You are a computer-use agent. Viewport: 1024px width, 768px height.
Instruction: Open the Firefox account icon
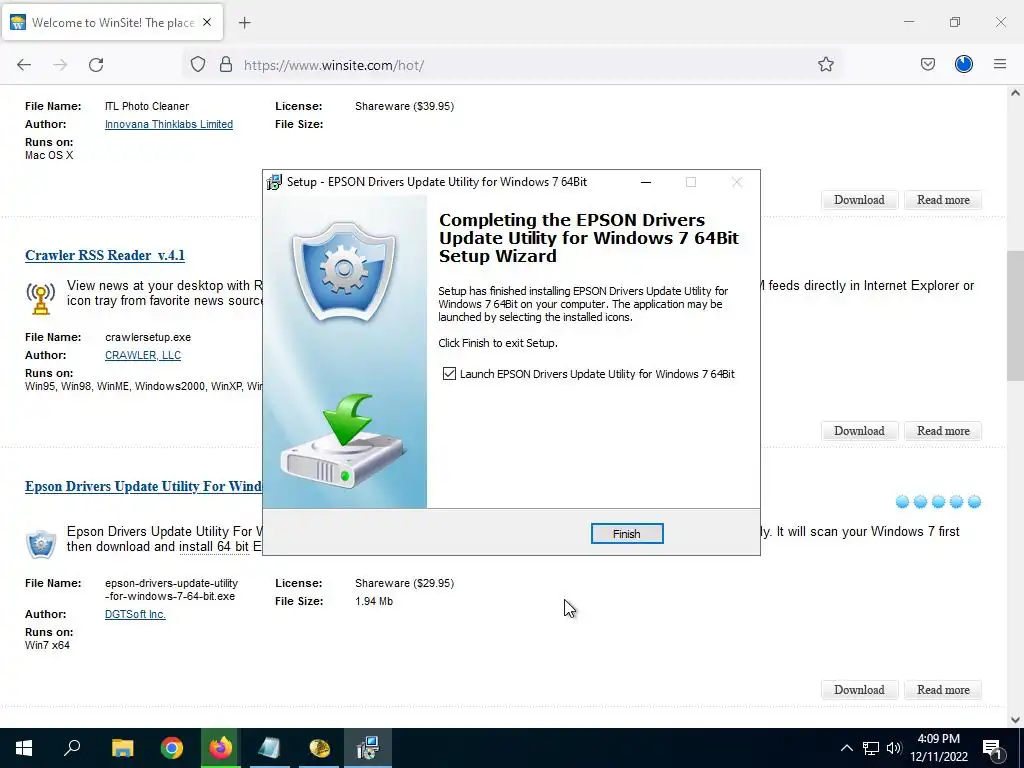964,64
